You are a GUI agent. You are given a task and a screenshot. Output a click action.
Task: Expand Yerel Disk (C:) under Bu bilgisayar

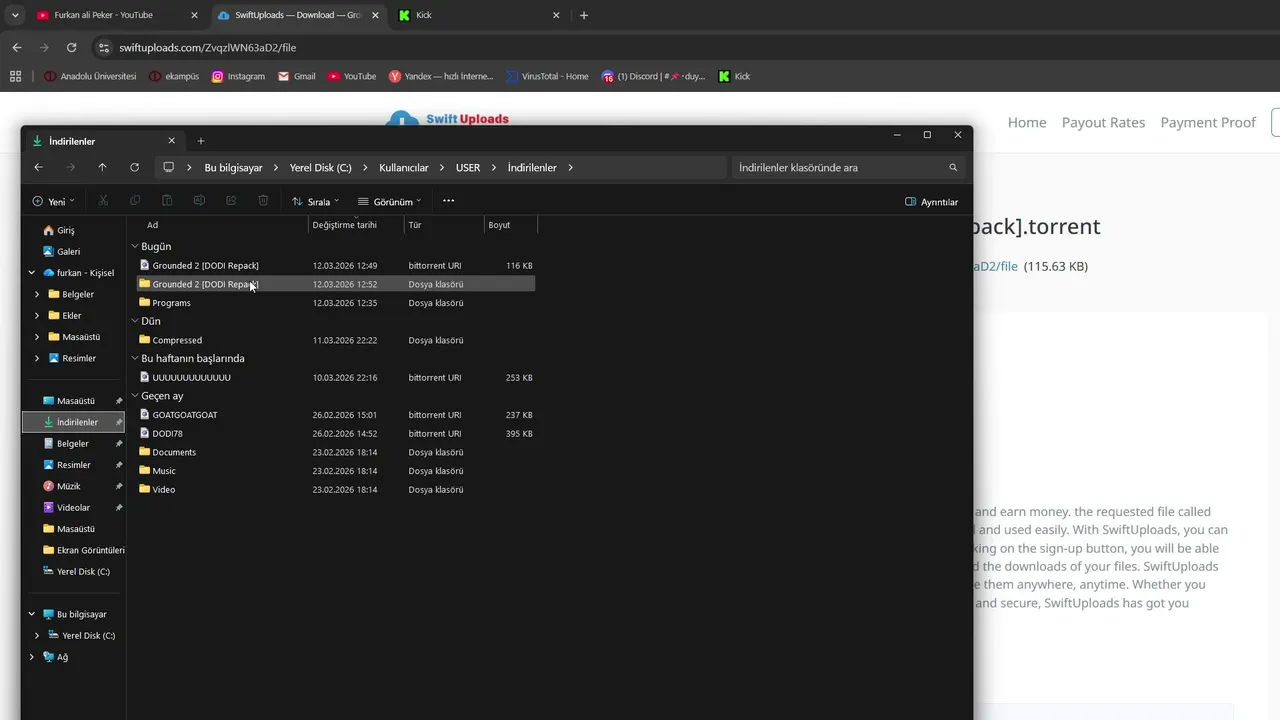tap(38, 636)
